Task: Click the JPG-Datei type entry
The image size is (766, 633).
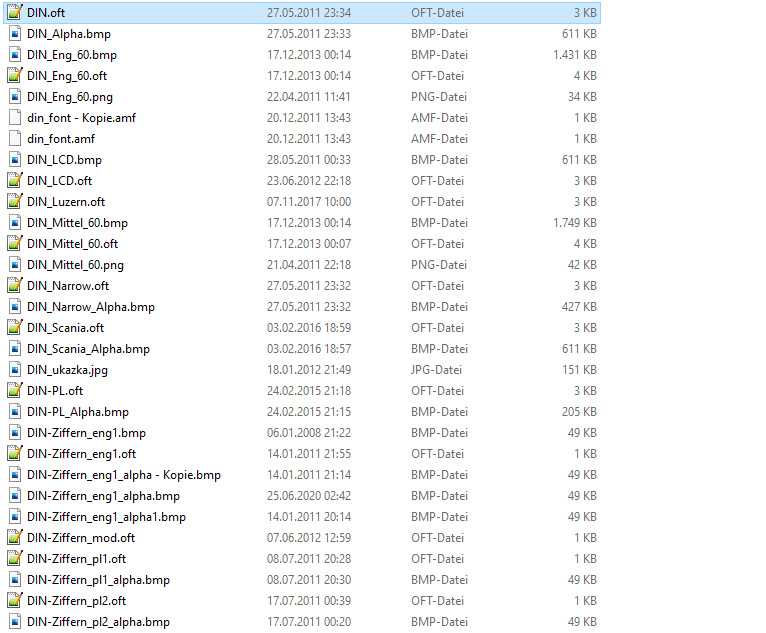Action: point(436,370)
